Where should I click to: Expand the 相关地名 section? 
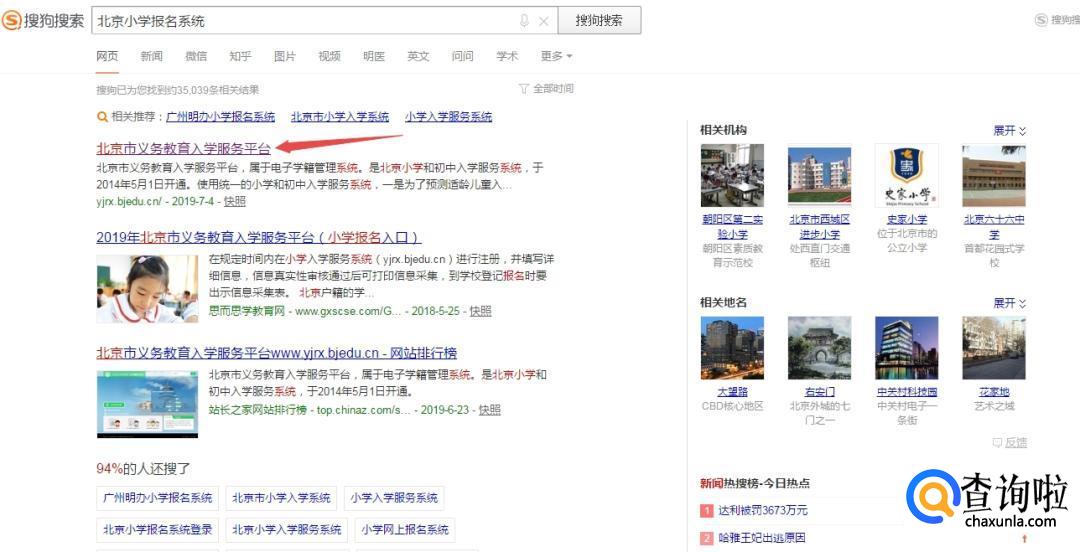tap(1010, 303)
